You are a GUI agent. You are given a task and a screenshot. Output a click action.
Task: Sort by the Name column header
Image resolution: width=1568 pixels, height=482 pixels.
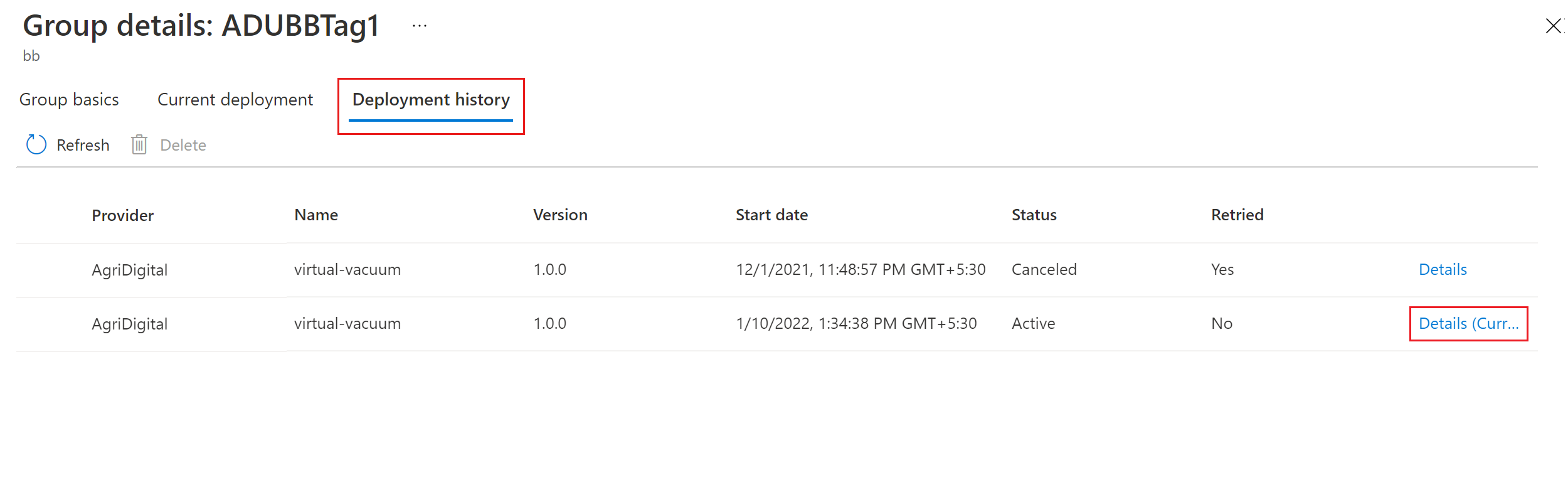[x=316, y=215]
